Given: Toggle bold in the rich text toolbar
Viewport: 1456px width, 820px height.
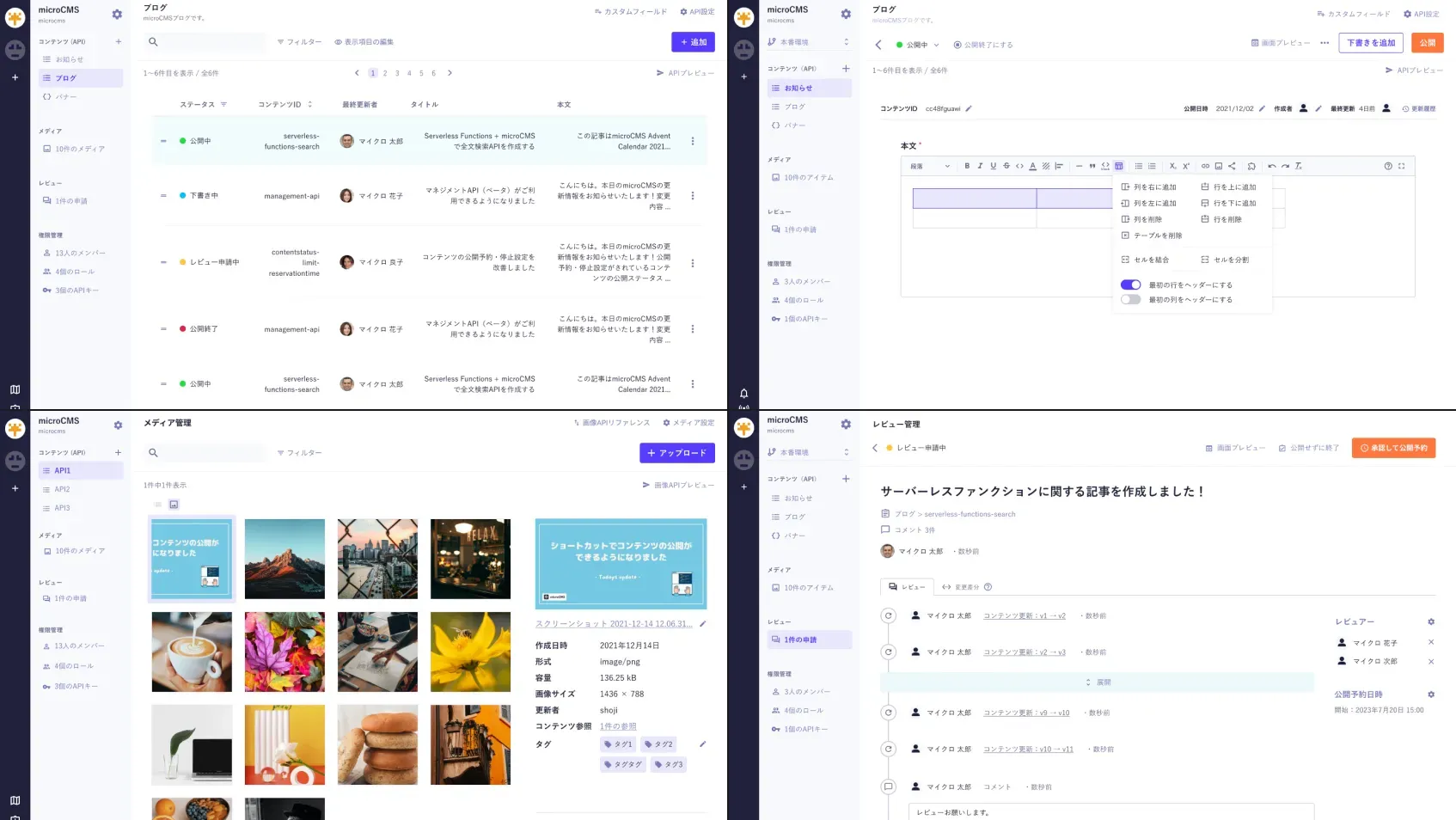Looking at the screenshot, I should 967,166.
